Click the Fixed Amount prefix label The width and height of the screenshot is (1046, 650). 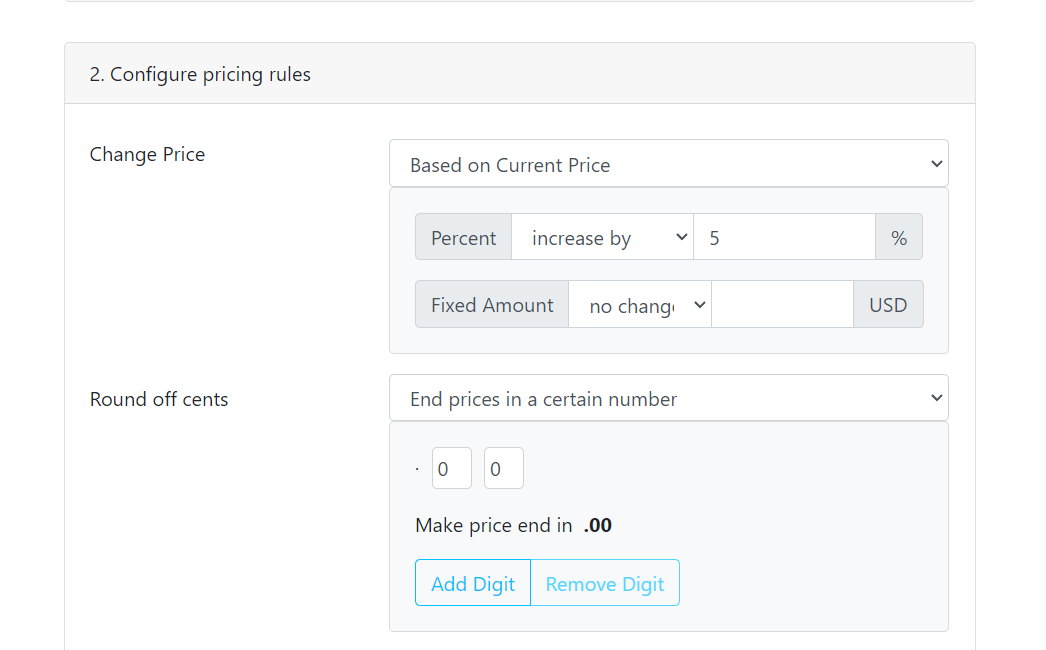pyautogui.click(x=492, y=305)
